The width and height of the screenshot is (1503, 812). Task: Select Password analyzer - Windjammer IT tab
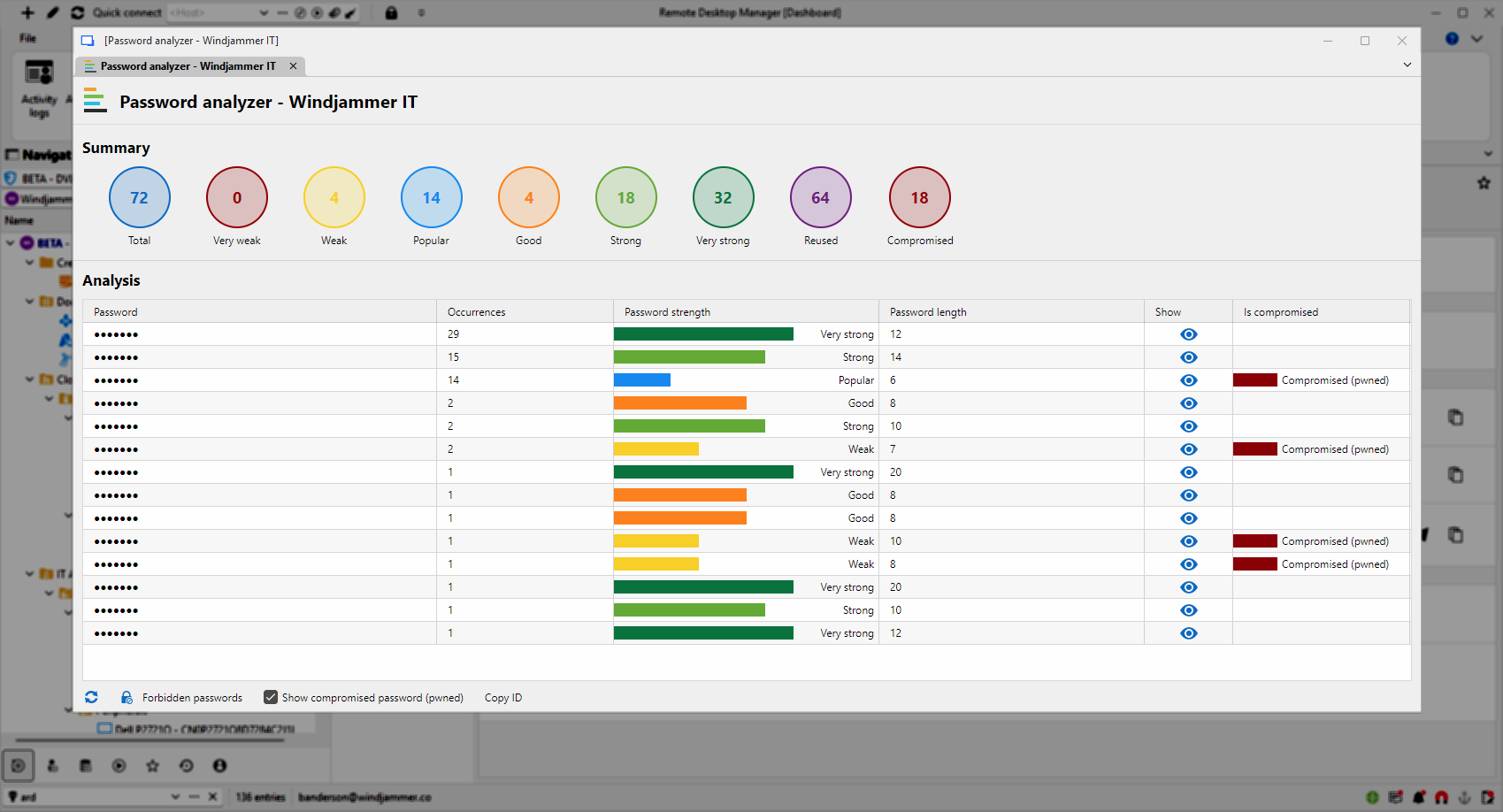point(188,66)
